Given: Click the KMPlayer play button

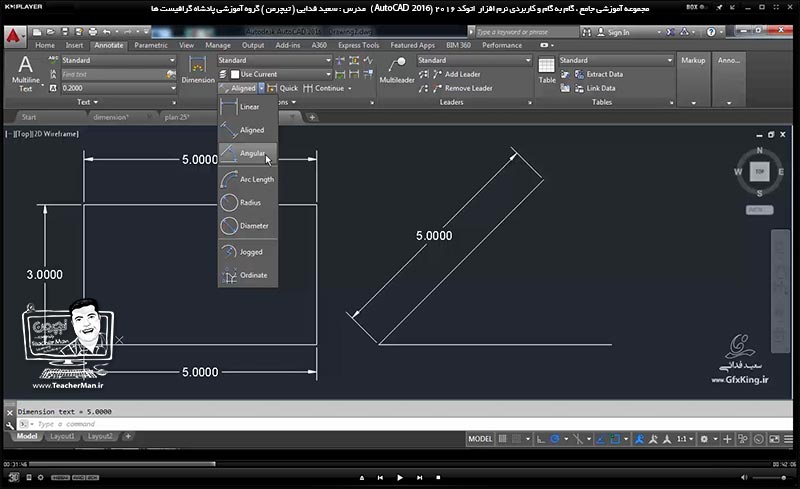Looking at the screenshot, I should 400,478.
